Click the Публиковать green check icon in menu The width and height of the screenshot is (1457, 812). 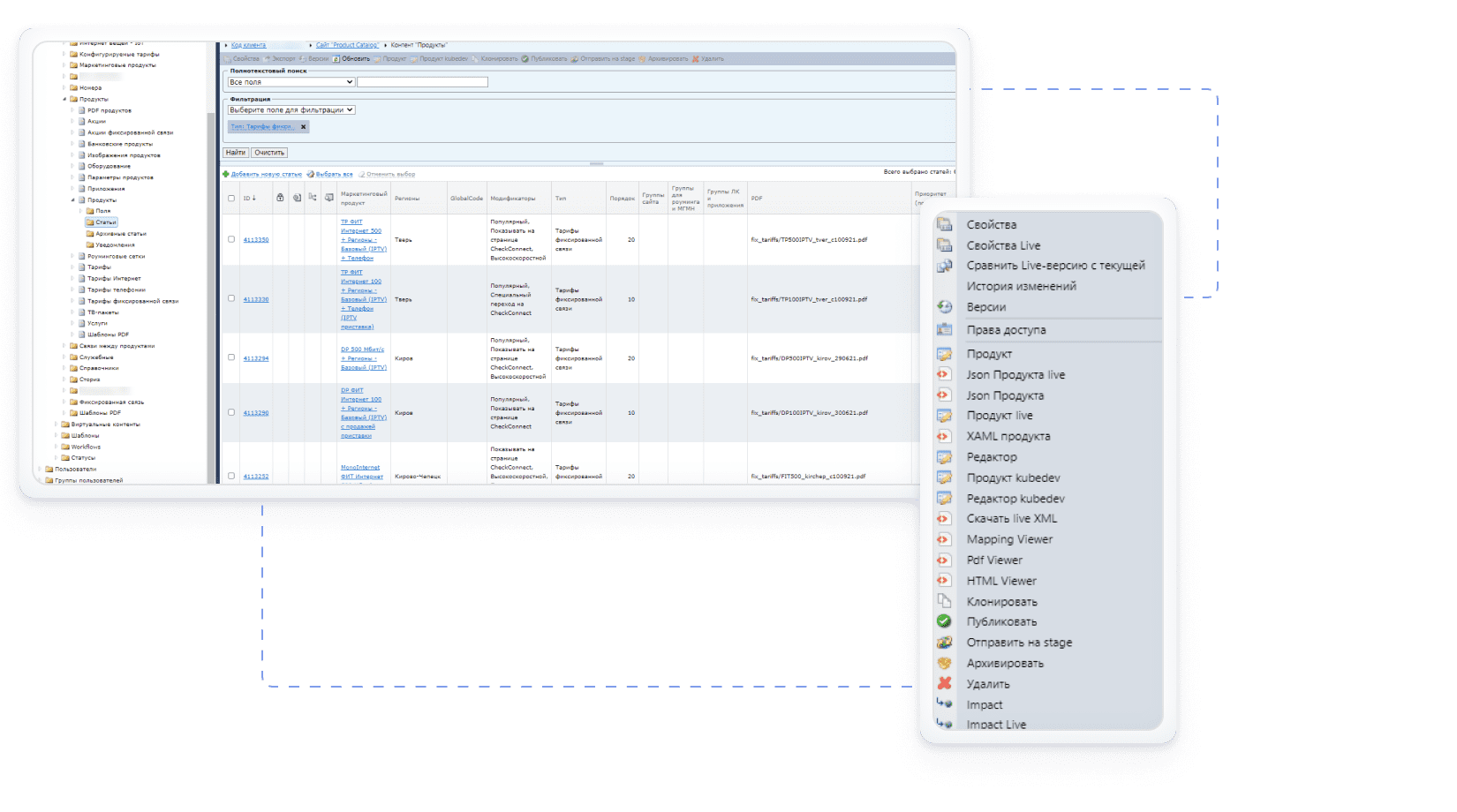click(944, 621)
